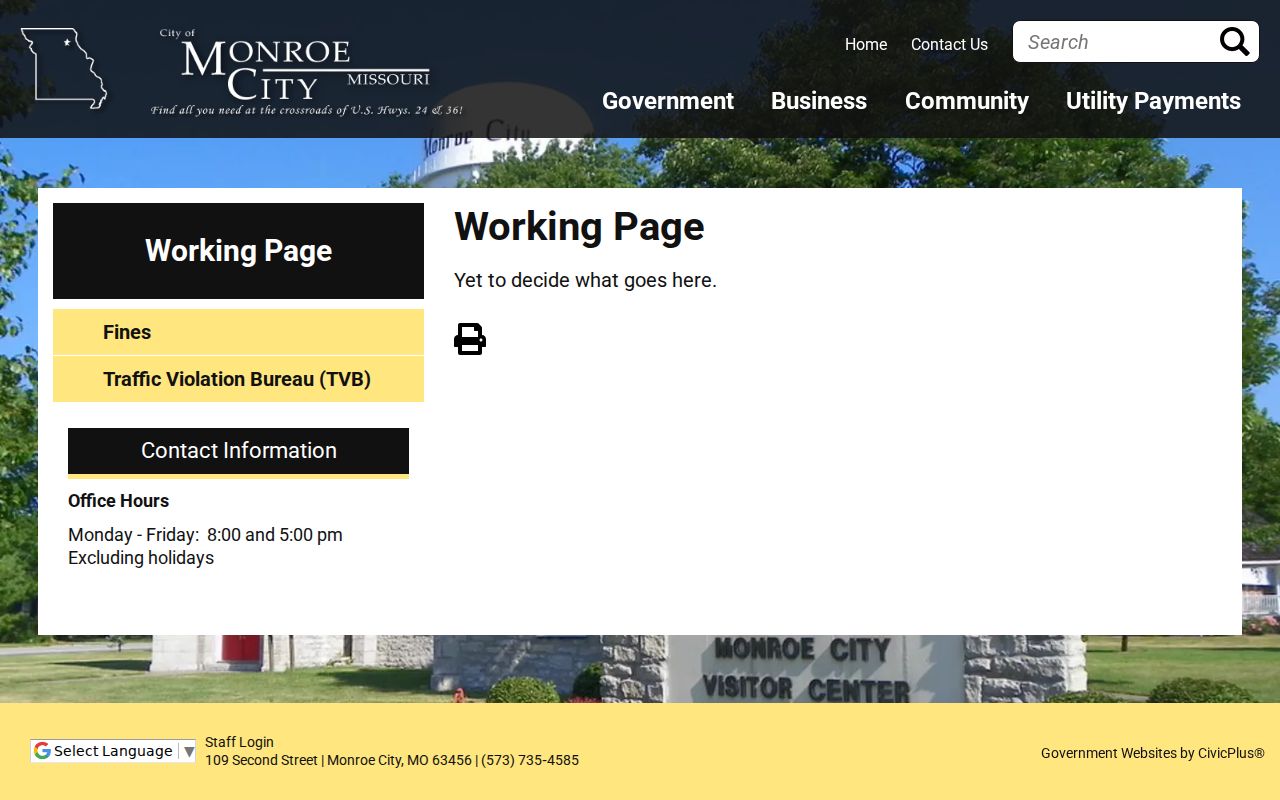Click the "Yet to decide what goes here." text
Screen dimensions: 1280x800
click(585, 280)
